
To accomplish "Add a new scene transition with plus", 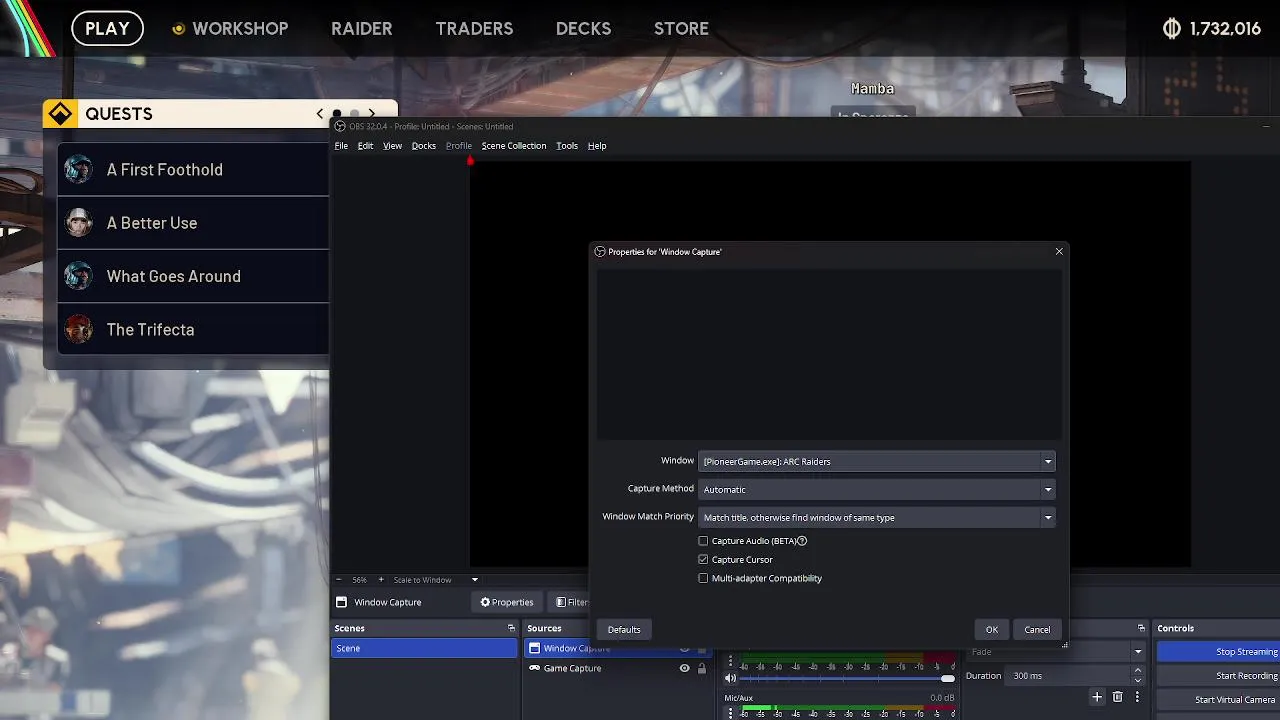I will point(1097,696).
